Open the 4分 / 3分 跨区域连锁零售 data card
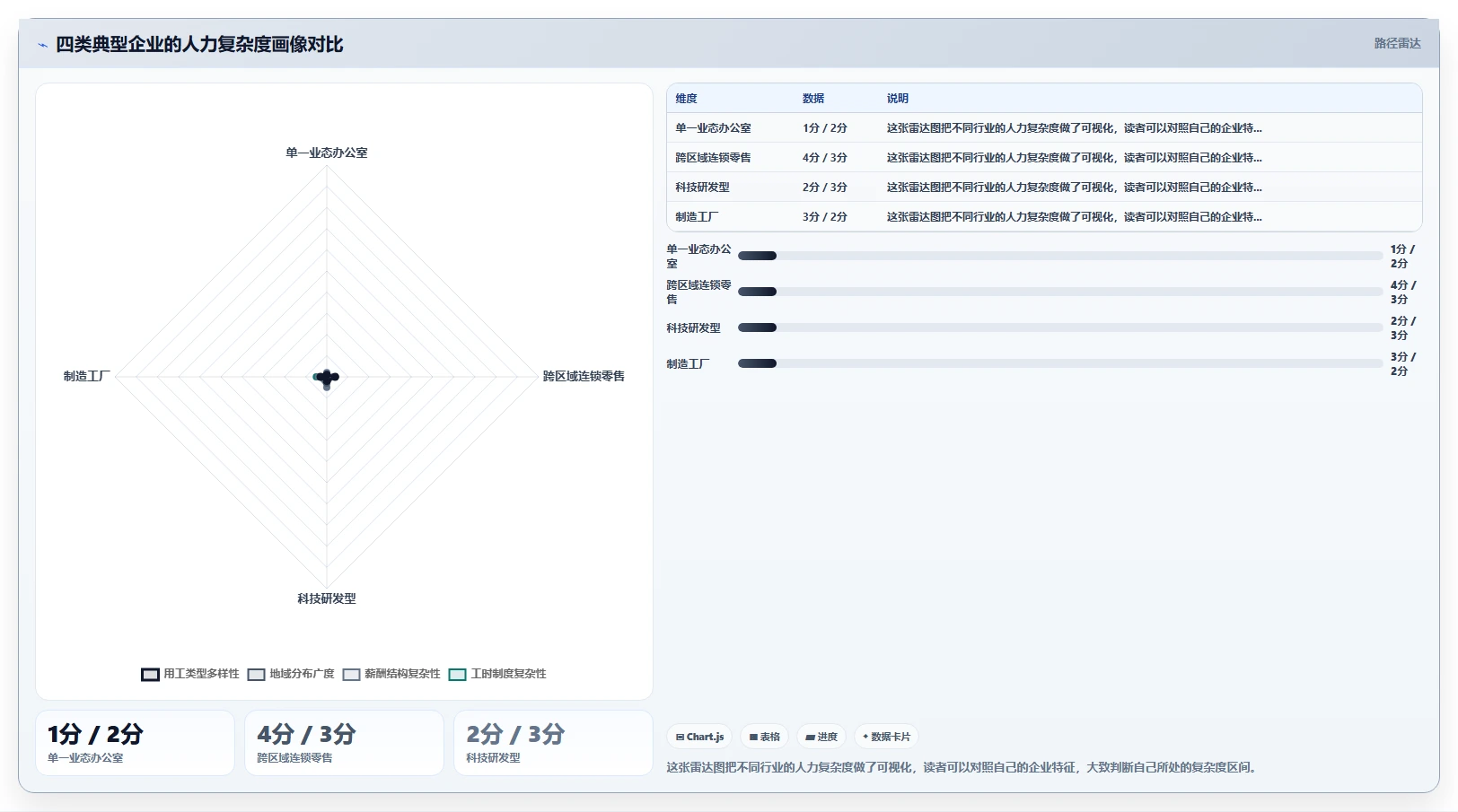The width and height of the screenshot is (1458, 812). (345, 743)
